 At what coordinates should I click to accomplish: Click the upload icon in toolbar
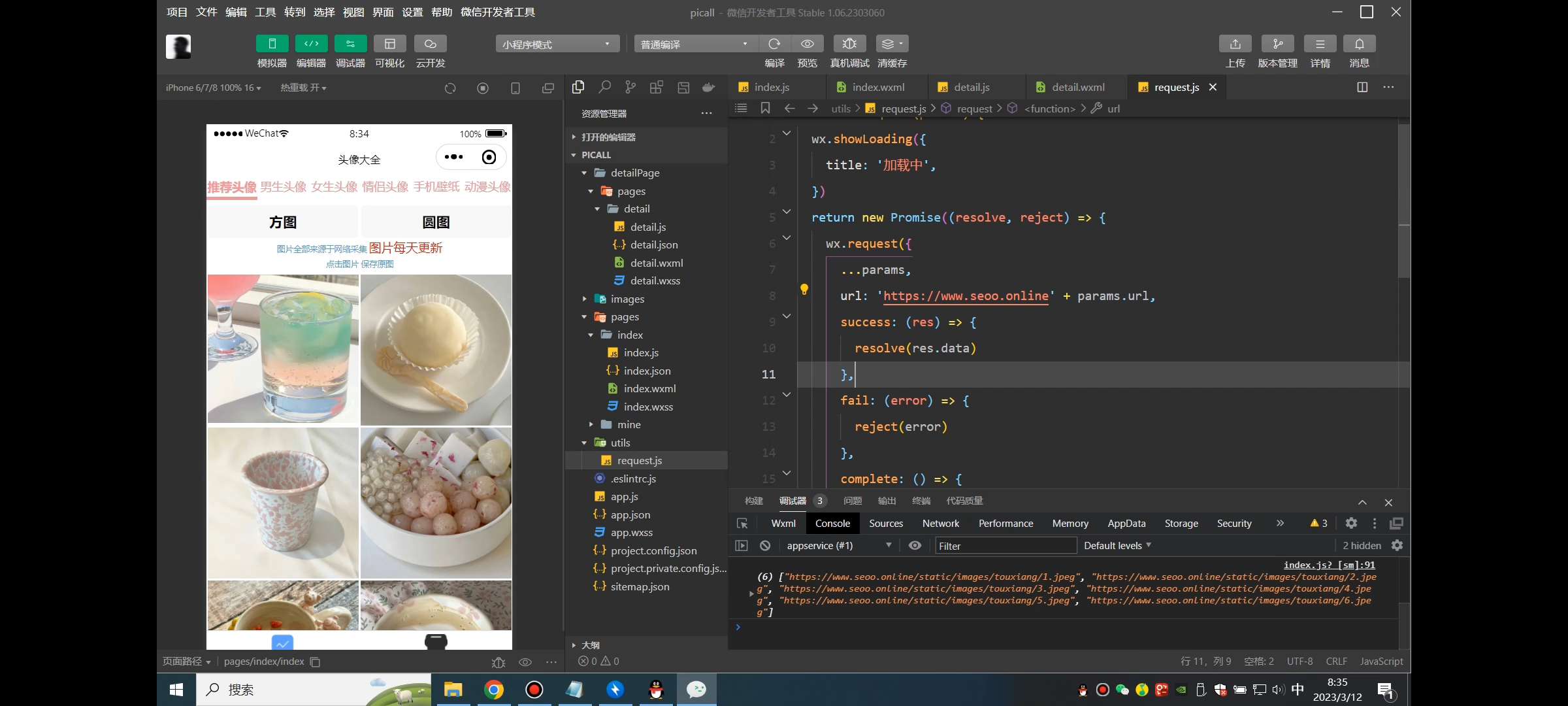[1235, 44]
